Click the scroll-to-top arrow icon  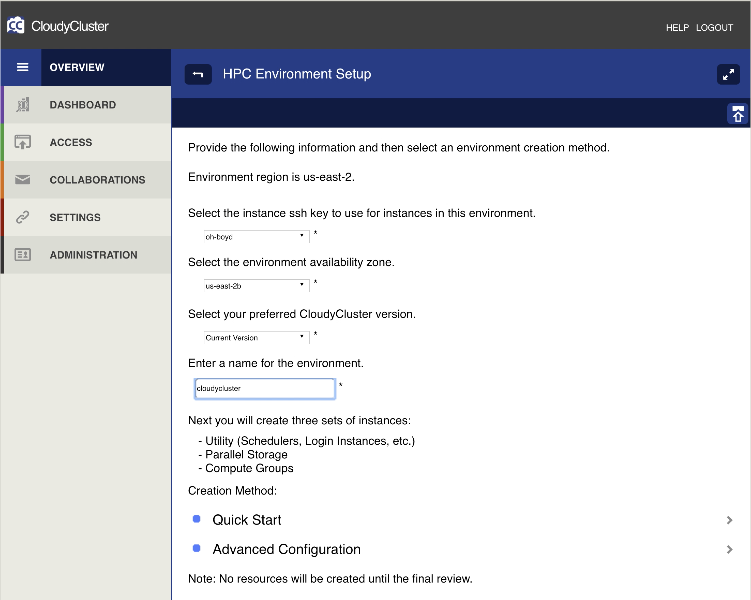738,114
